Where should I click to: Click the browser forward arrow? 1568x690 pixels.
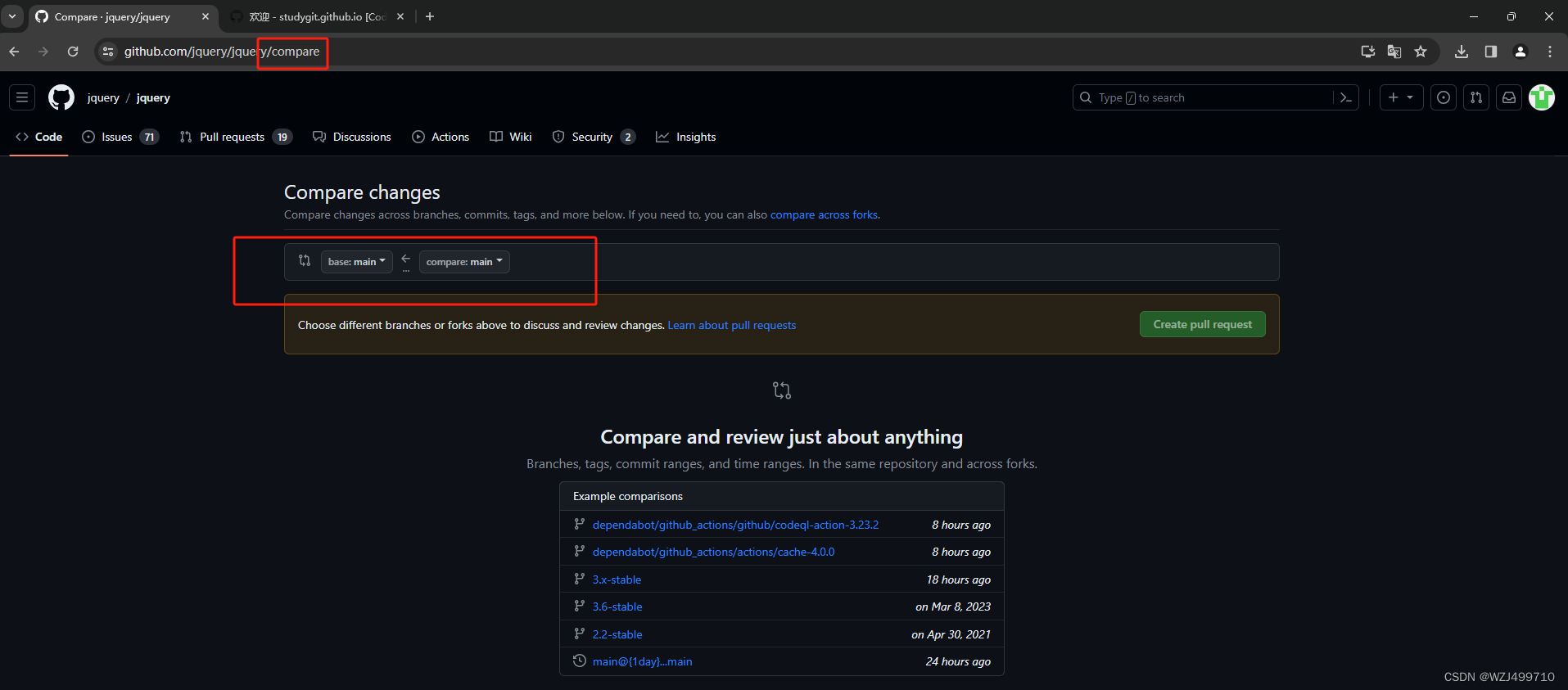pyautogui.click(x=43, y=52)
